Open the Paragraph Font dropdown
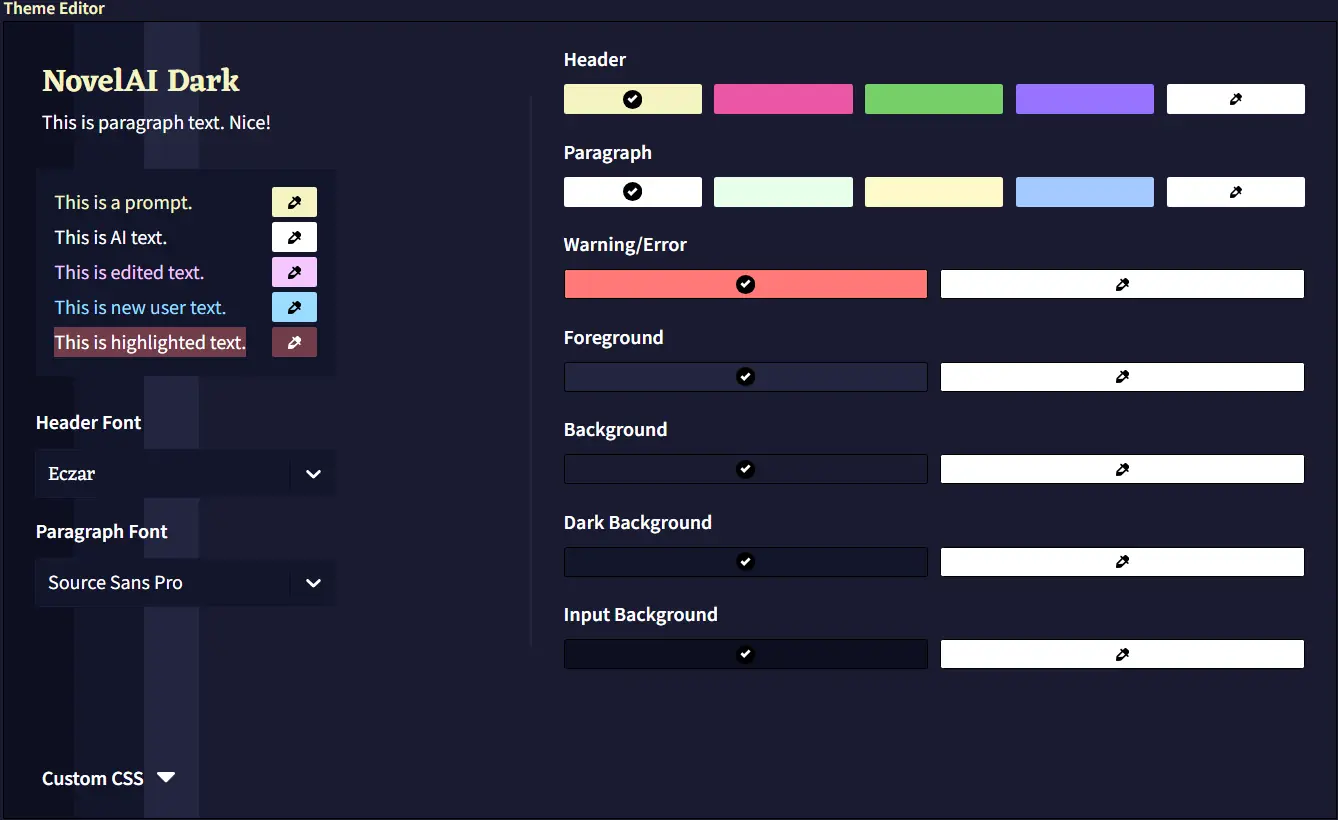Screen dimensions: 1338x820 click(x=185, y=583)
